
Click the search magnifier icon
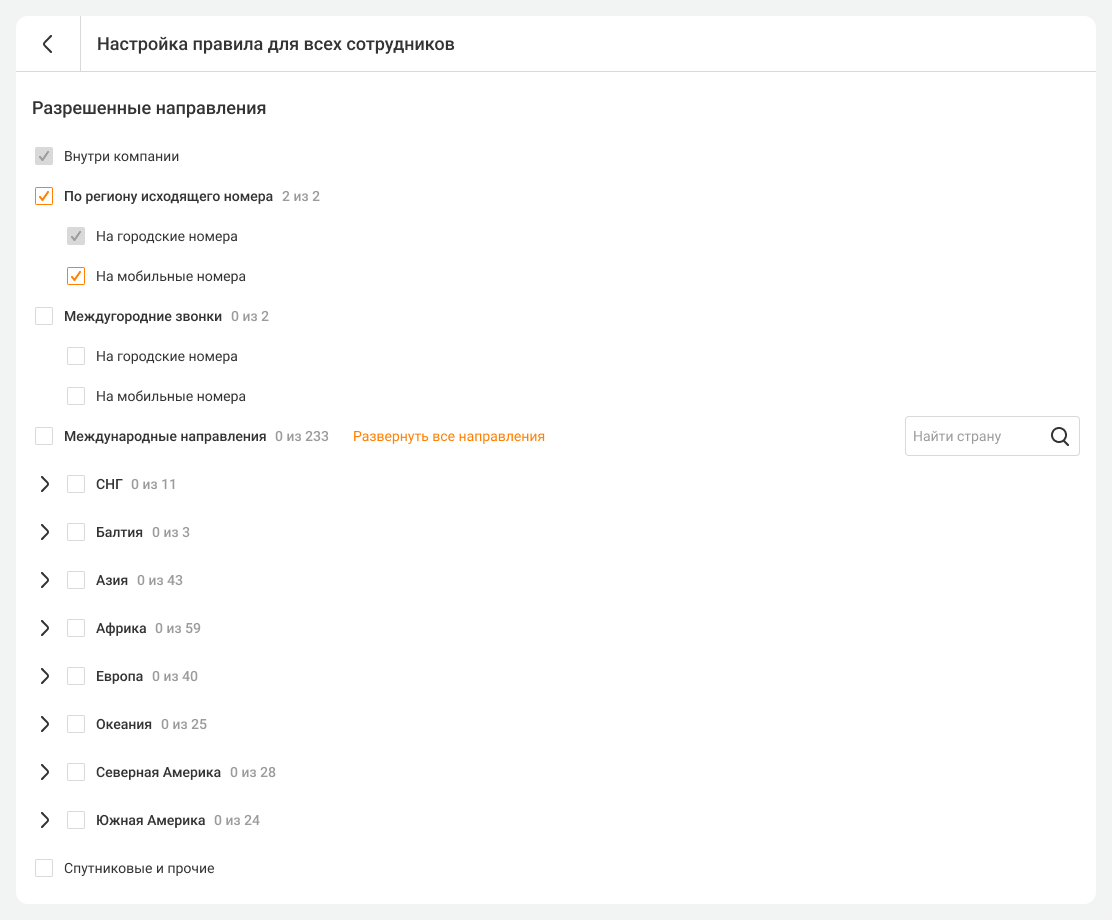(1060, 436)
